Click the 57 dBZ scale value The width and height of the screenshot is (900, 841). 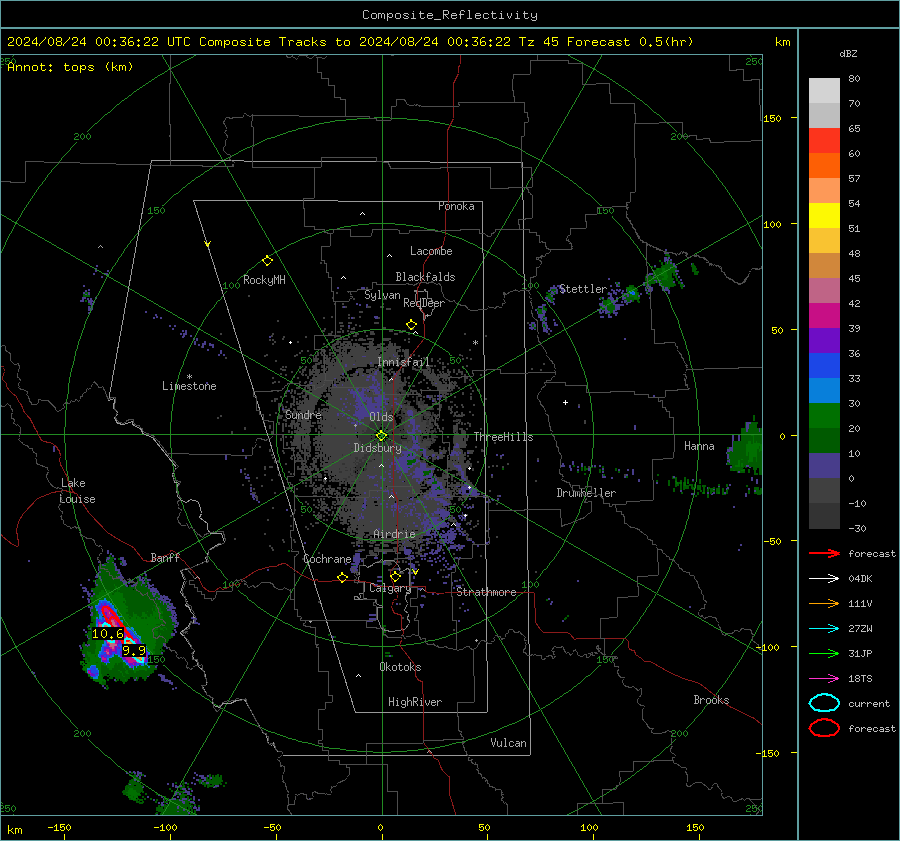[x=854, y=179]
